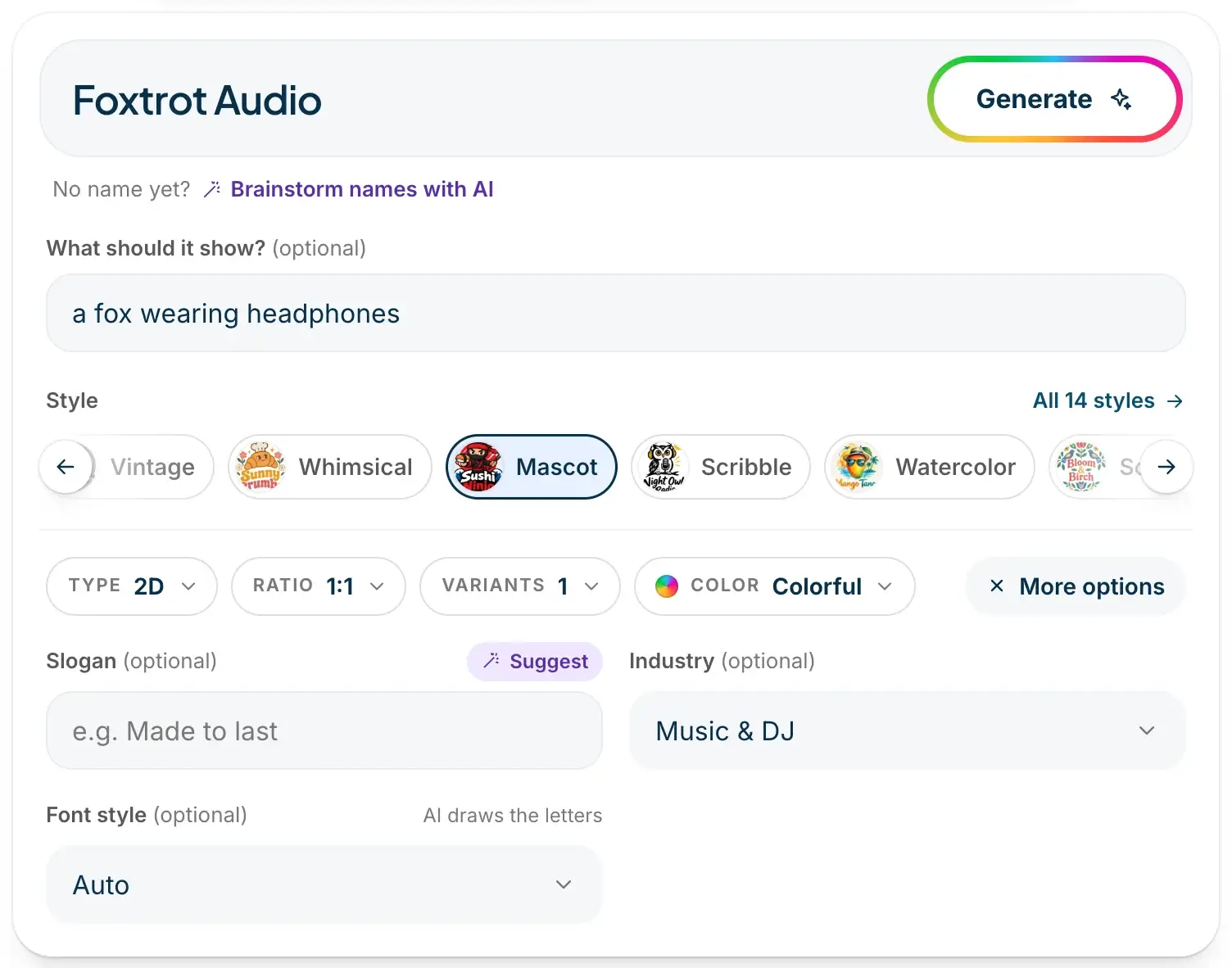Select the Whimsical style
This screenshot has height=968, width=1232.
(330, 467)
